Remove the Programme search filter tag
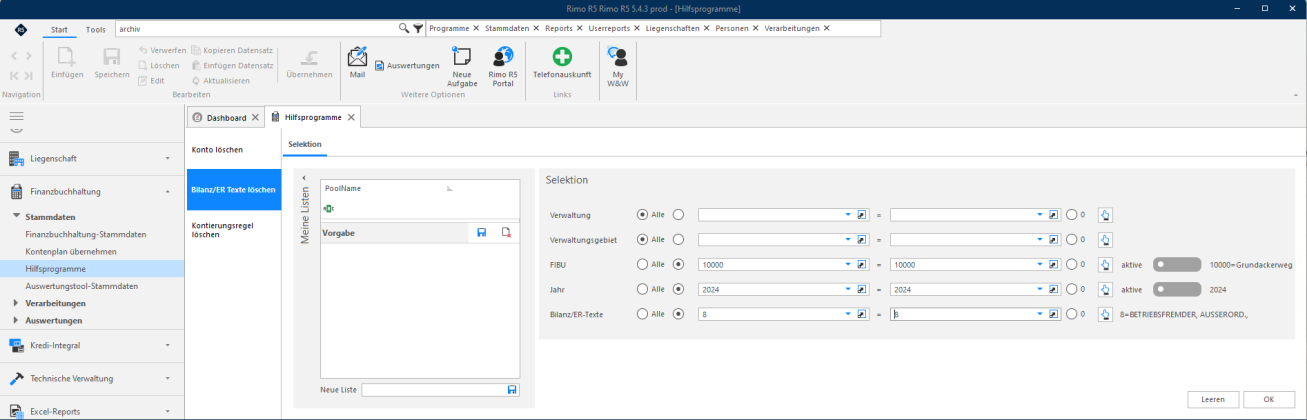 (475, 29)
